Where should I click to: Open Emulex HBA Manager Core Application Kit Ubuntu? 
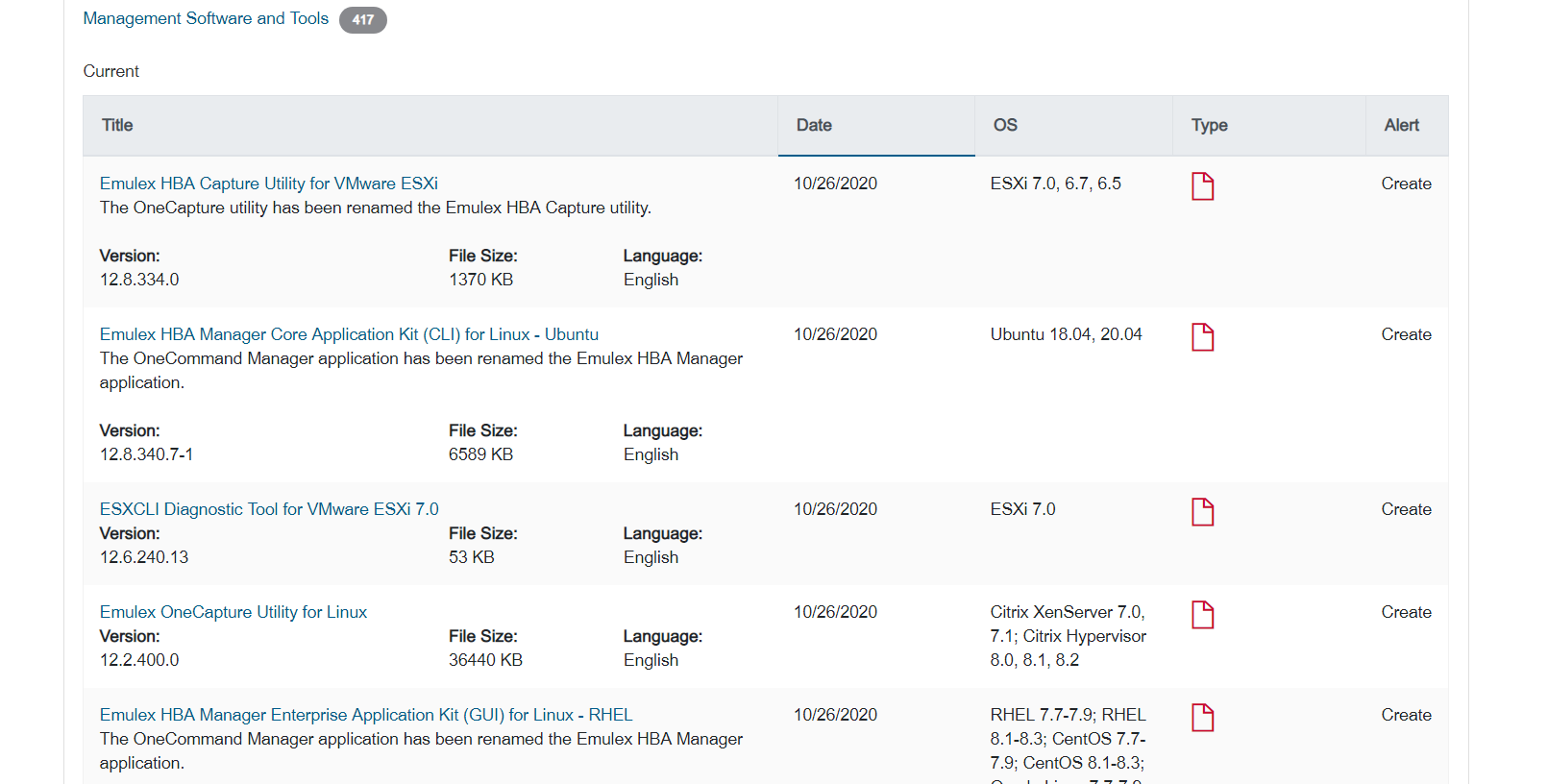click(x=349, y=334)
